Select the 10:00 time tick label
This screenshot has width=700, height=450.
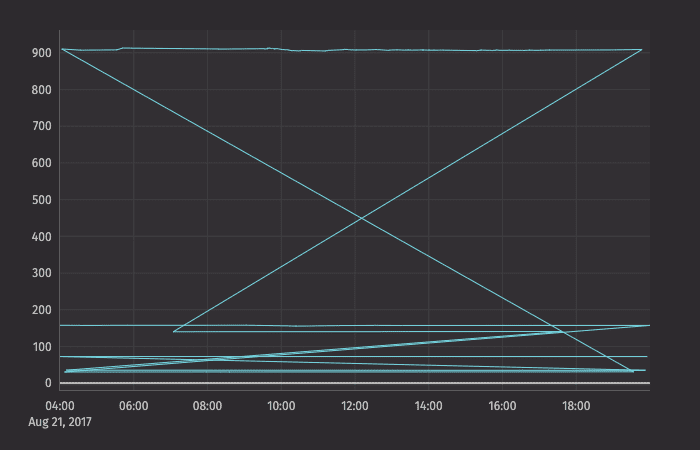[281, 406]
